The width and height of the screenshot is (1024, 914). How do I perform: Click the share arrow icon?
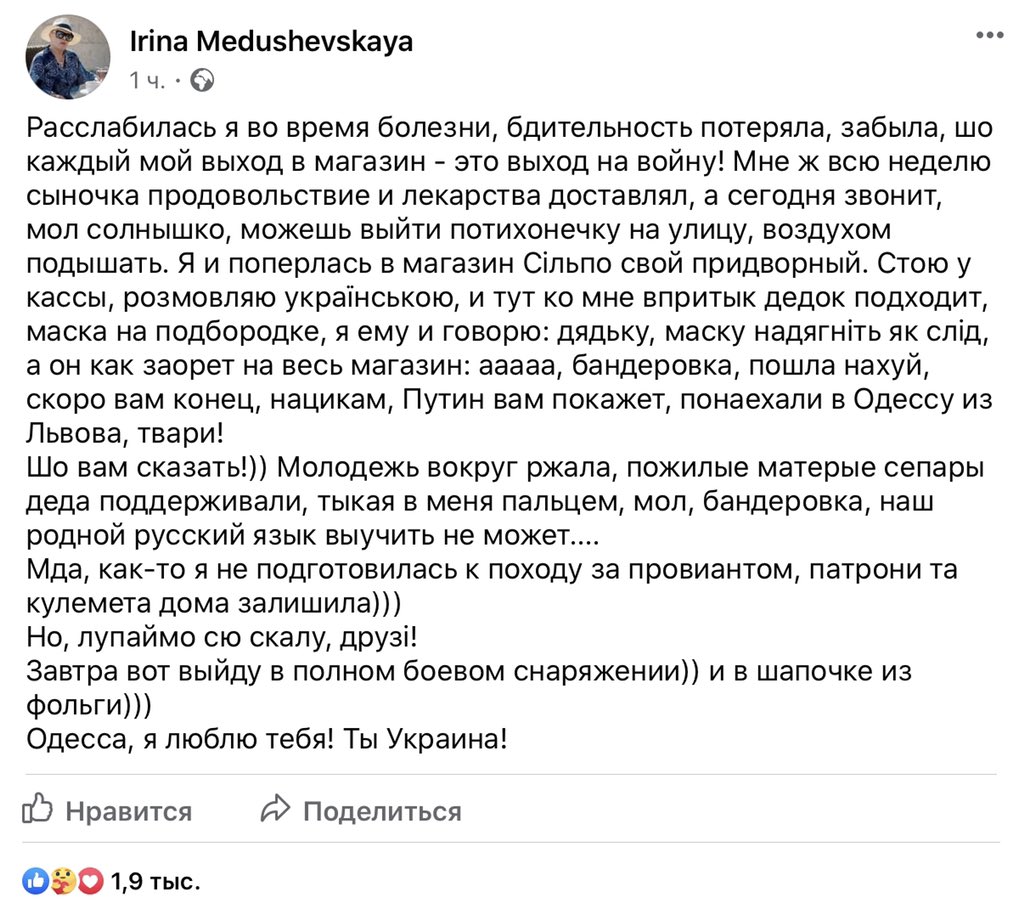[x=275, y=809]
